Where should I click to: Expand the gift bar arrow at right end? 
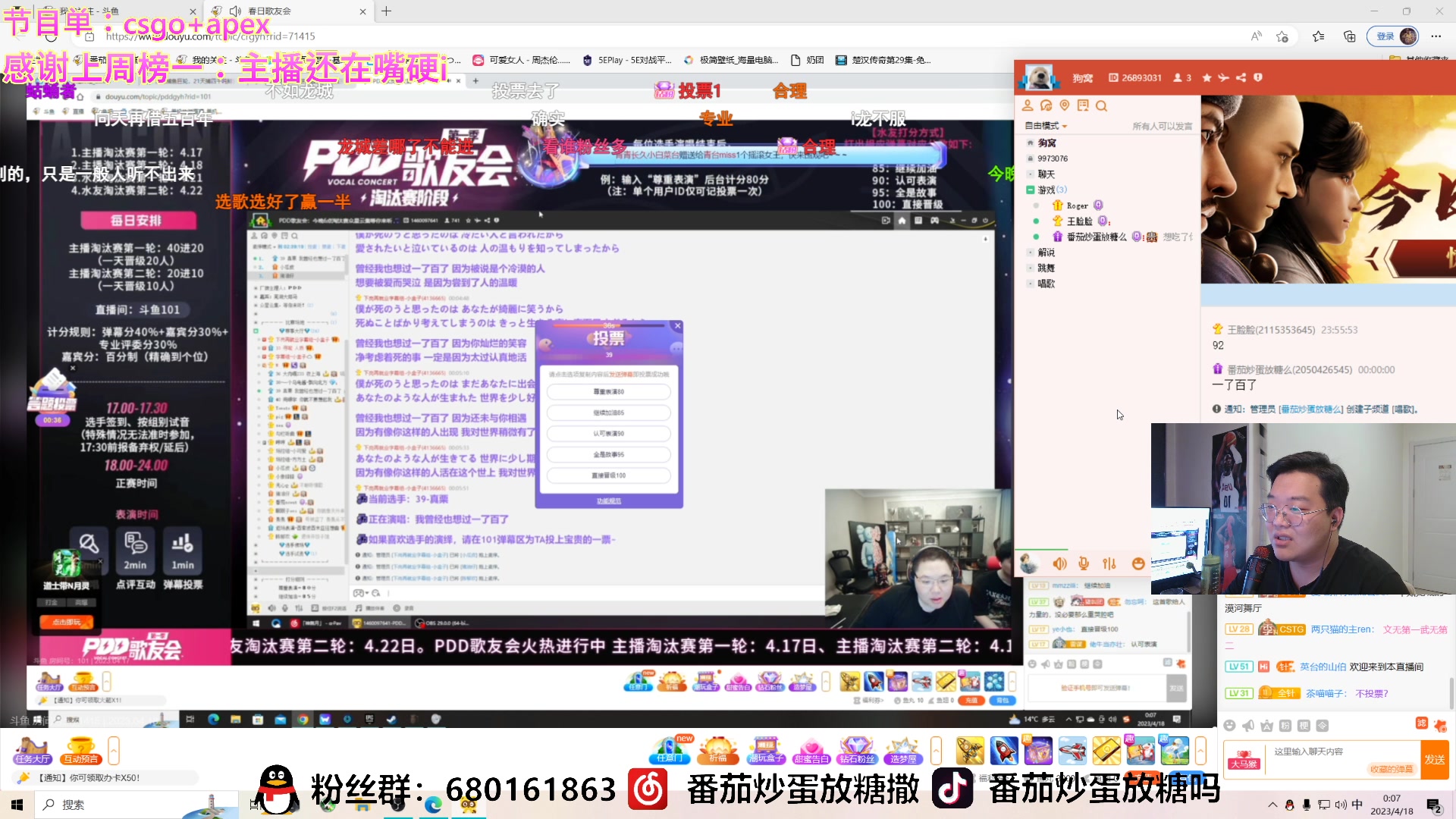[1200, 752]
